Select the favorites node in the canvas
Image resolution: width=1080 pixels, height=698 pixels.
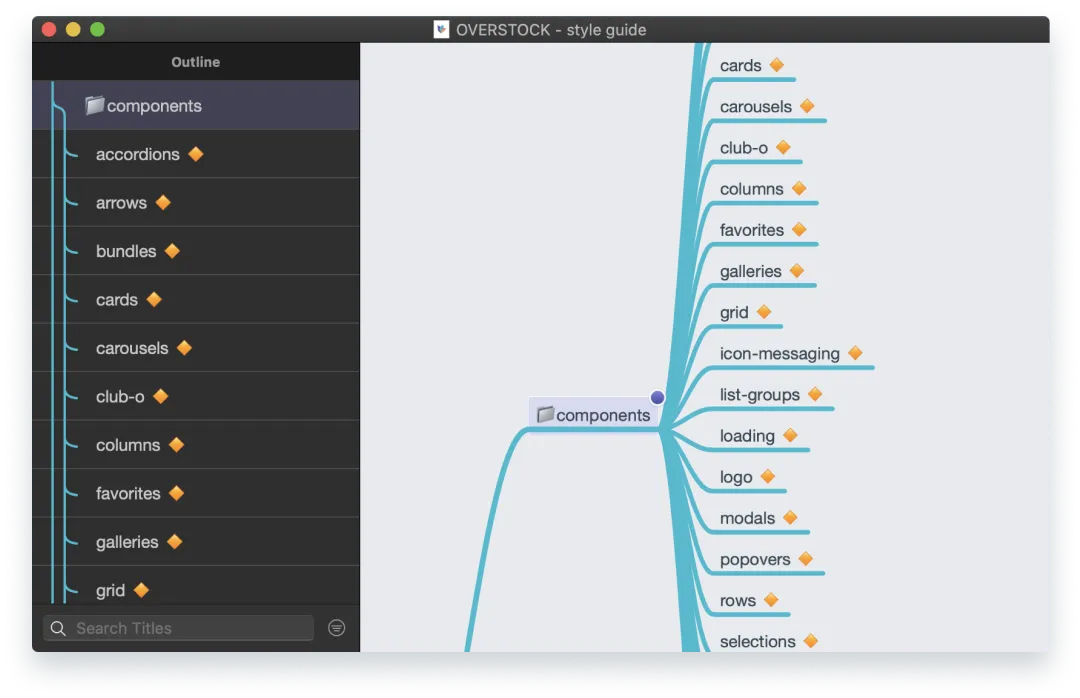click(x=750, y=230)
